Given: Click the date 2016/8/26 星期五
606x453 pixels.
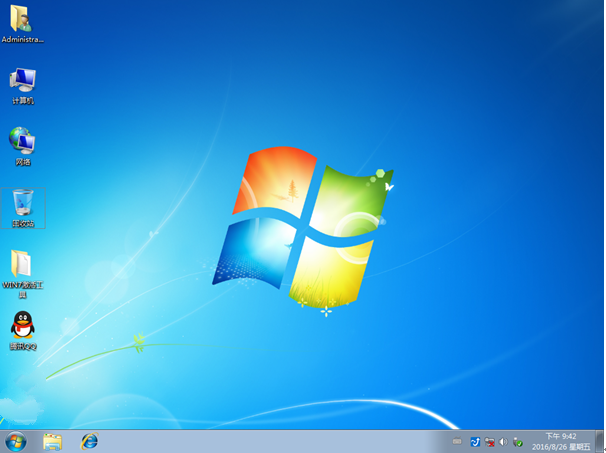Looking at the screenshot, I should click(561, 447).
